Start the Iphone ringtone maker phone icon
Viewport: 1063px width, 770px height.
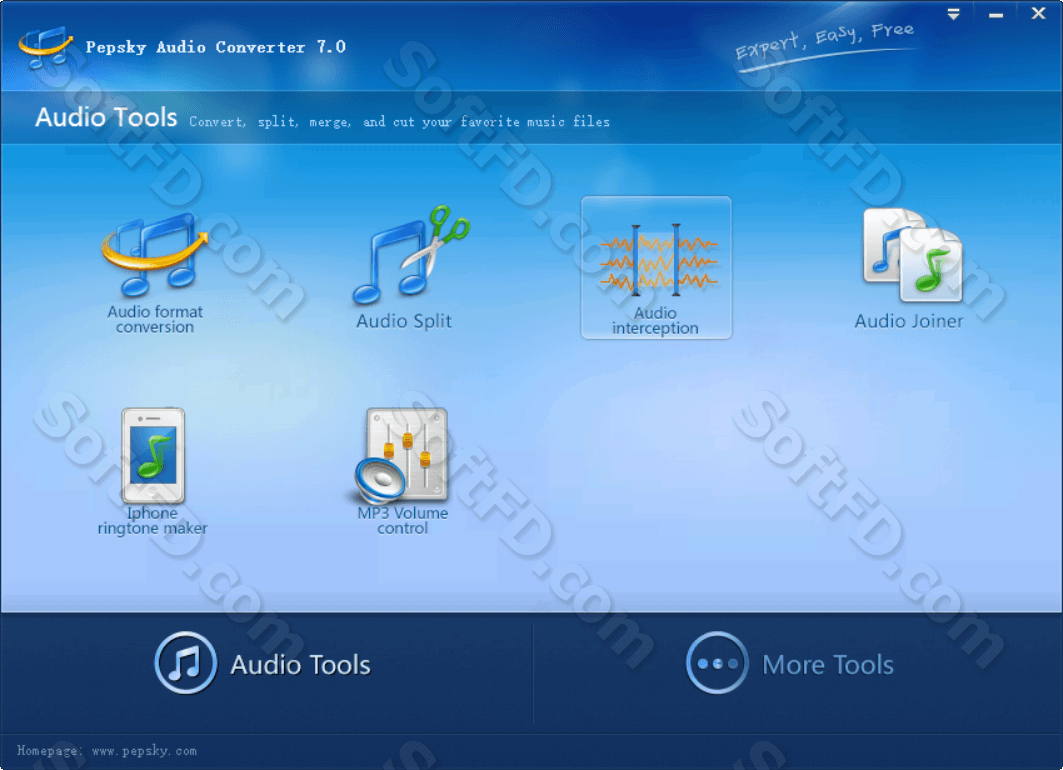(153, 455)
